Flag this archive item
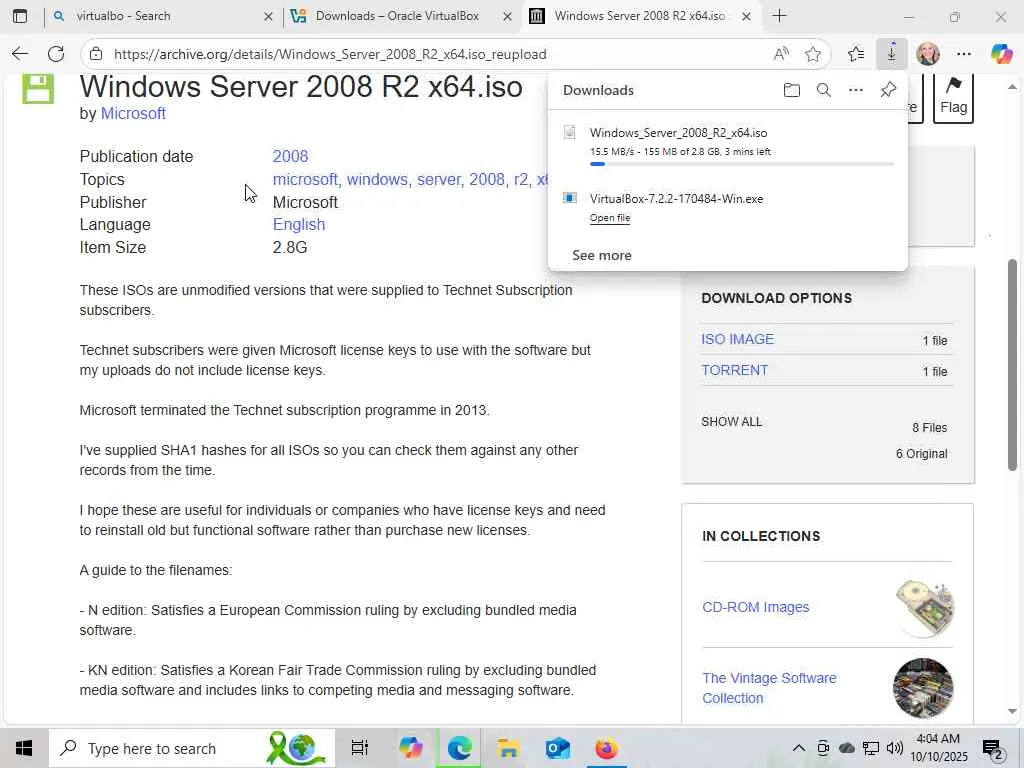The height and width of the screenshot is (768, 1024). pyautogui.click(x=953, y=97)
